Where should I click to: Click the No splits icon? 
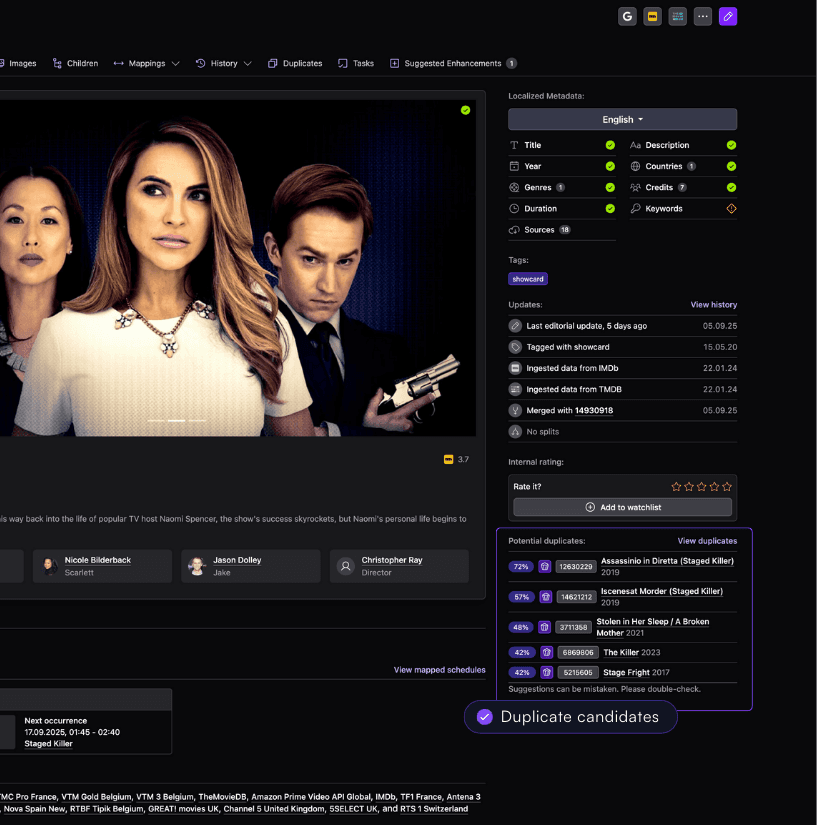click(515, 431)
